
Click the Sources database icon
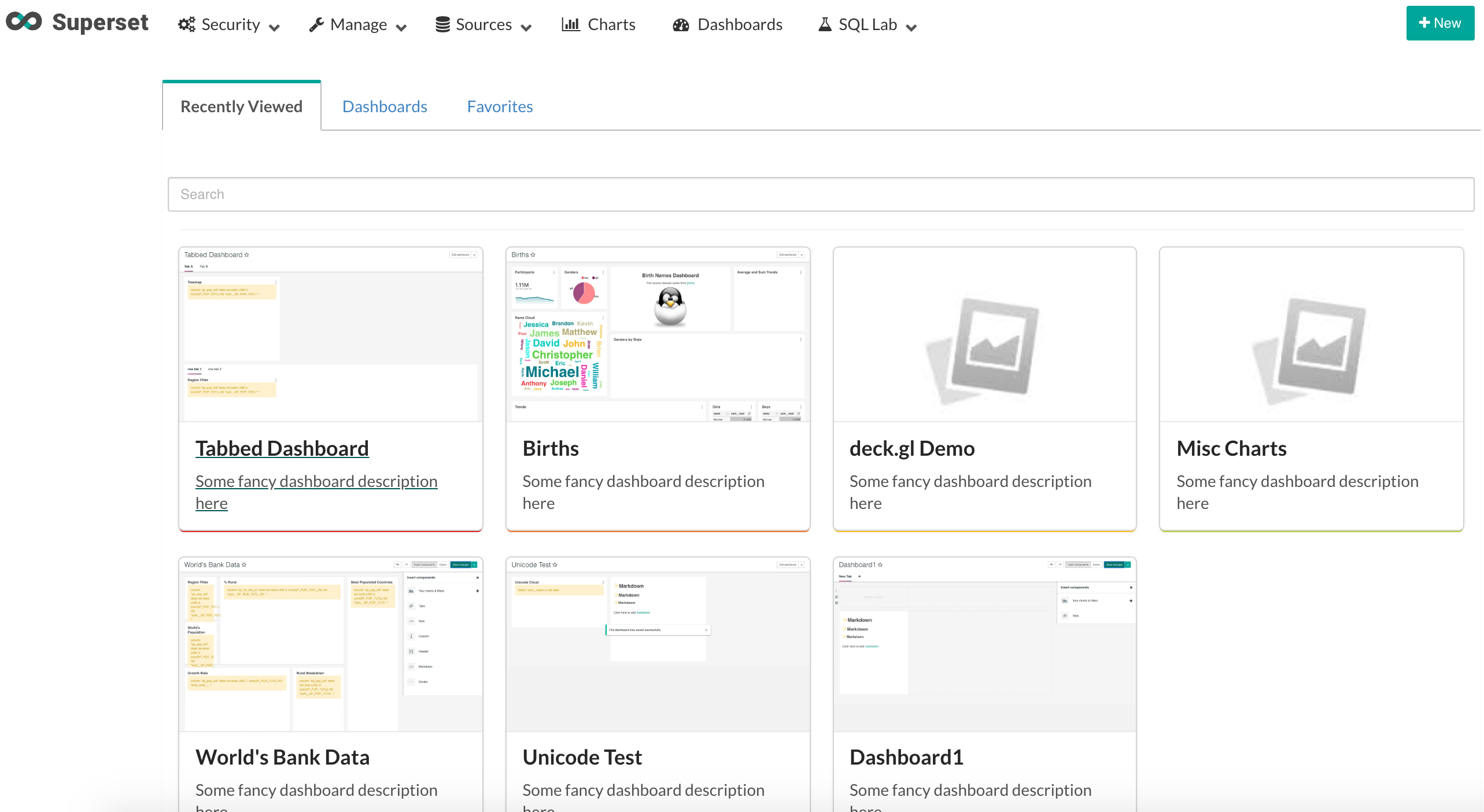442,24
